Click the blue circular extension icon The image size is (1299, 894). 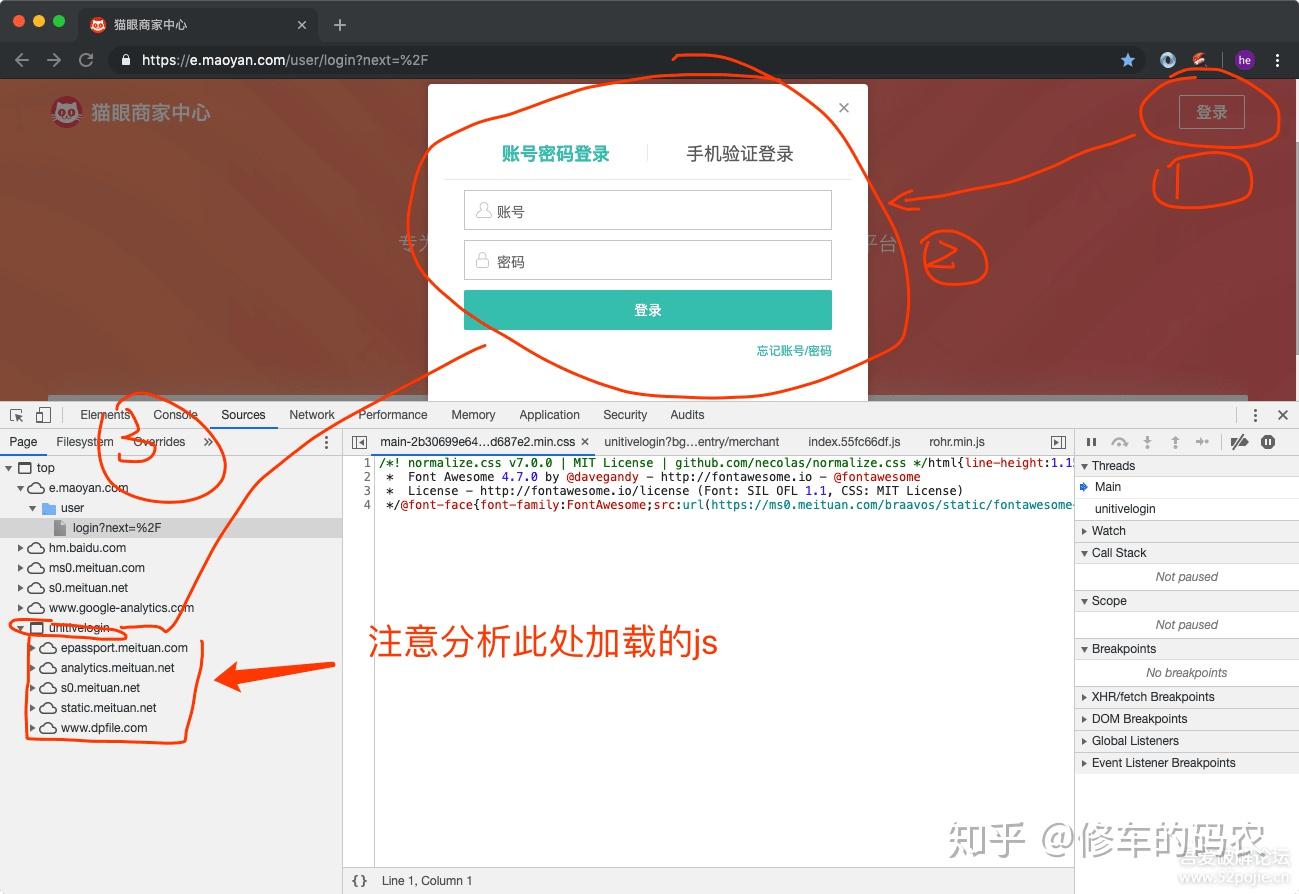pos(1168,60)
